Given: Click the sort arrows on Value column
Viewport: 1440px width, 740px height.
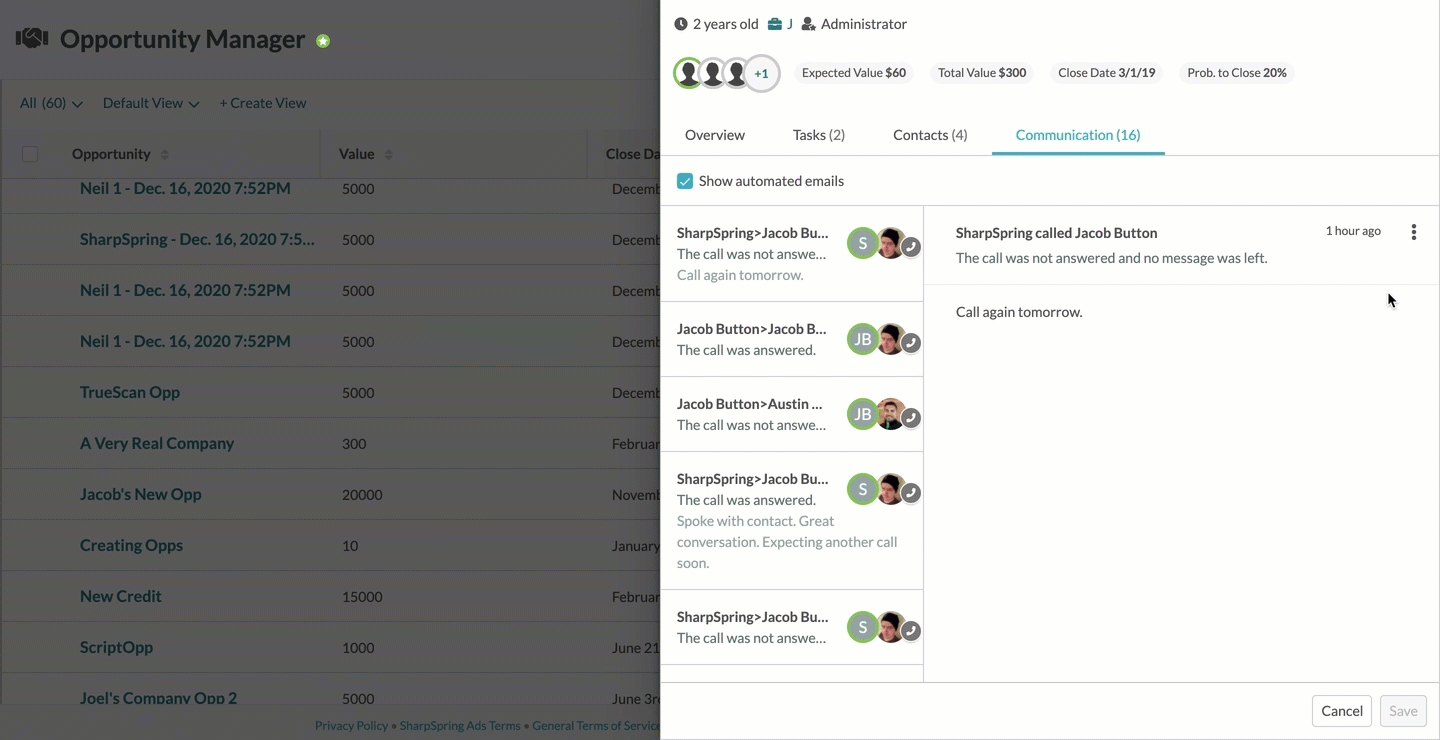Looking at the screenshot, I should (x=388, y=155).
